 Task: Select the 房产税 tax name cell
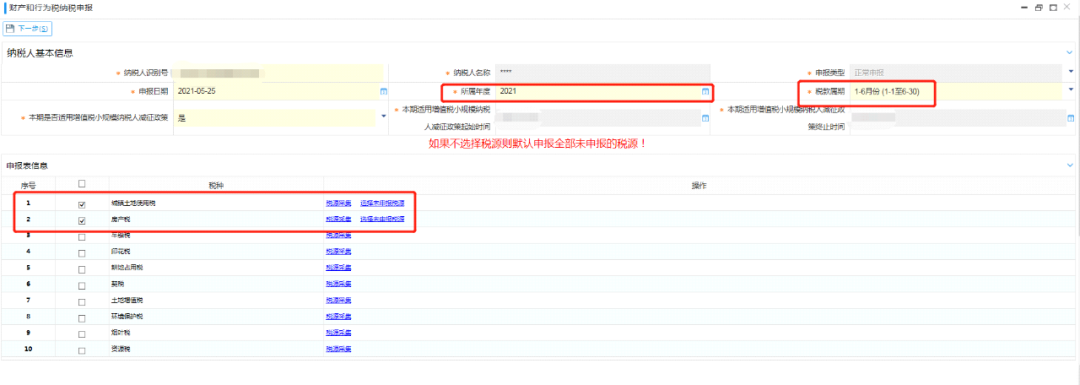pos(216,220)
